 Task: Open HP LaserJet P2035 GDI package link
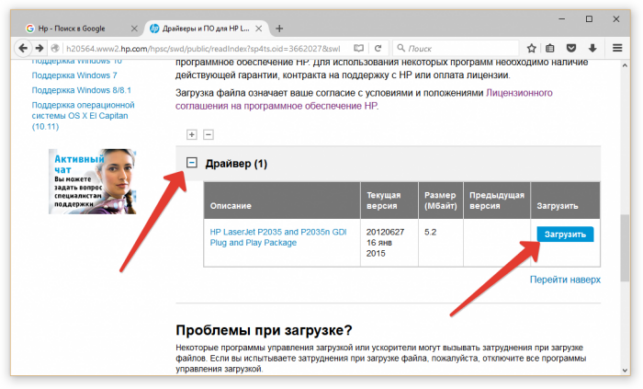[x=278, y=237]
